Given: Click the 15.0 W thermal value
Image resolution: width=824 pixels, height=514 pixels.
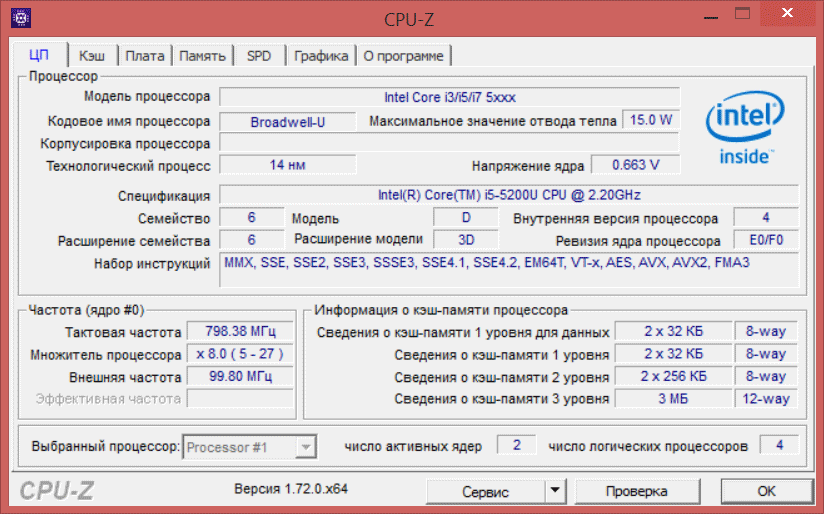Looking at the screenshot, I should (651, 120).
